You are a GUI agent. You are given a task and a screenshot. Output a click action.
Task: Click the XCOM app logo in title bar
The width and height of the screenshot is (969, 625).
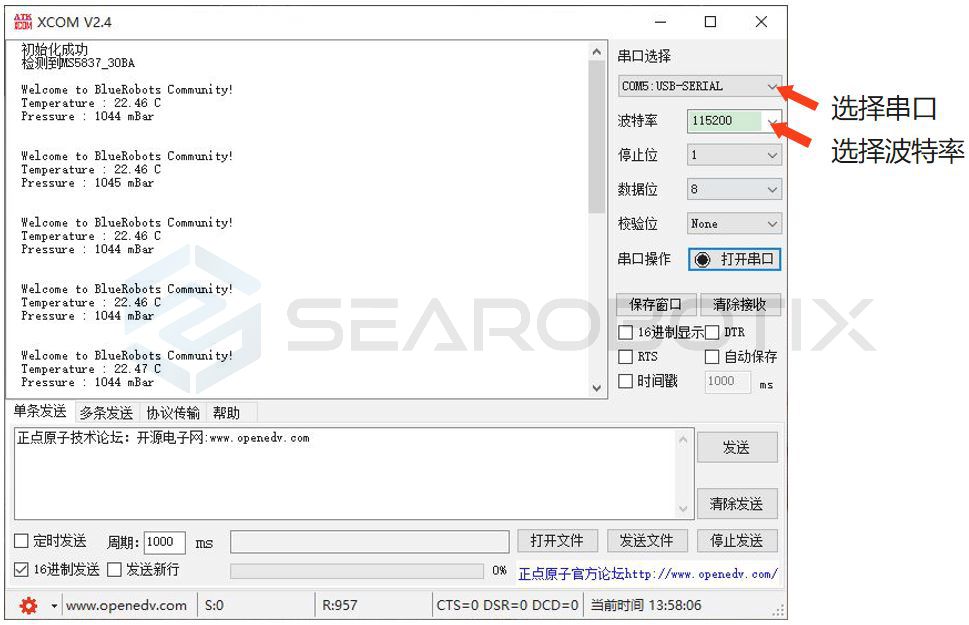pyautogui.click(x=22, y=21)
